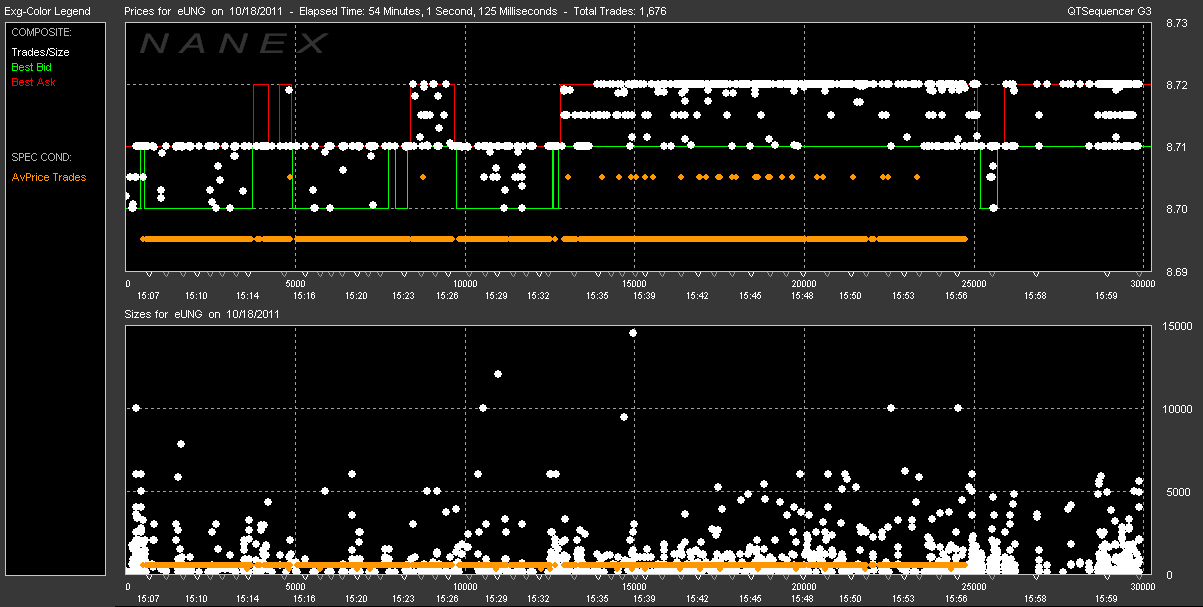Click the 15:58 time label under Sizes chart

click(1035, 599)
